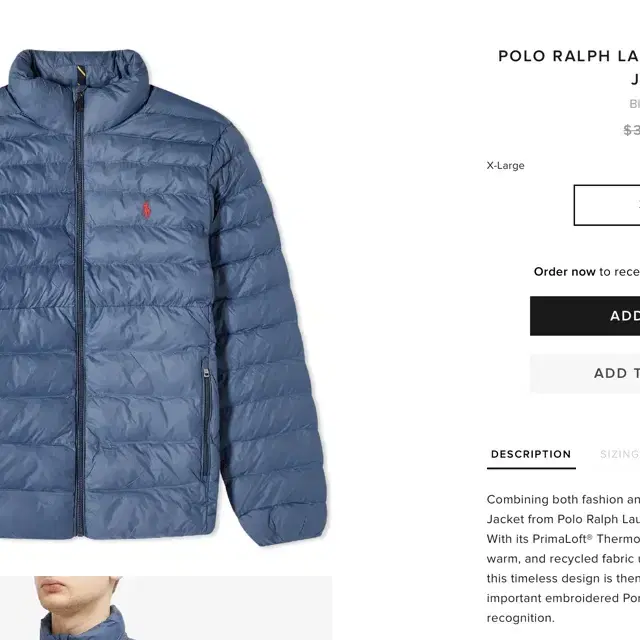Click the 'PrimaLoft' line in the description
This screenshot has height=640, width=640.
[x=563, y=539]
